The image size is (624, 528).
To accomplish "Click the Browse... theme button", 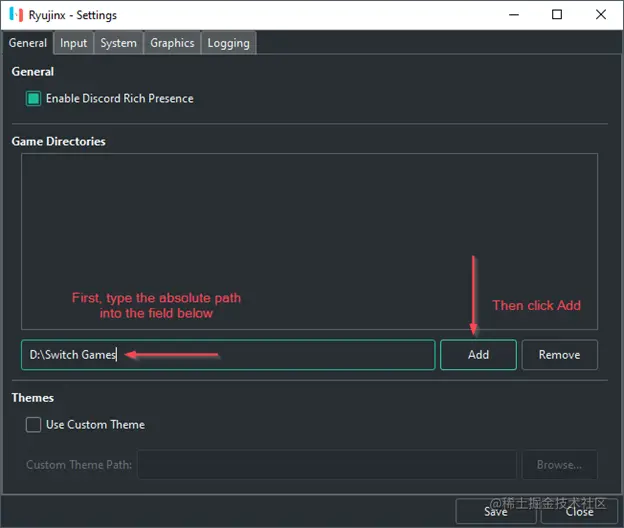I will pos(560,465).
